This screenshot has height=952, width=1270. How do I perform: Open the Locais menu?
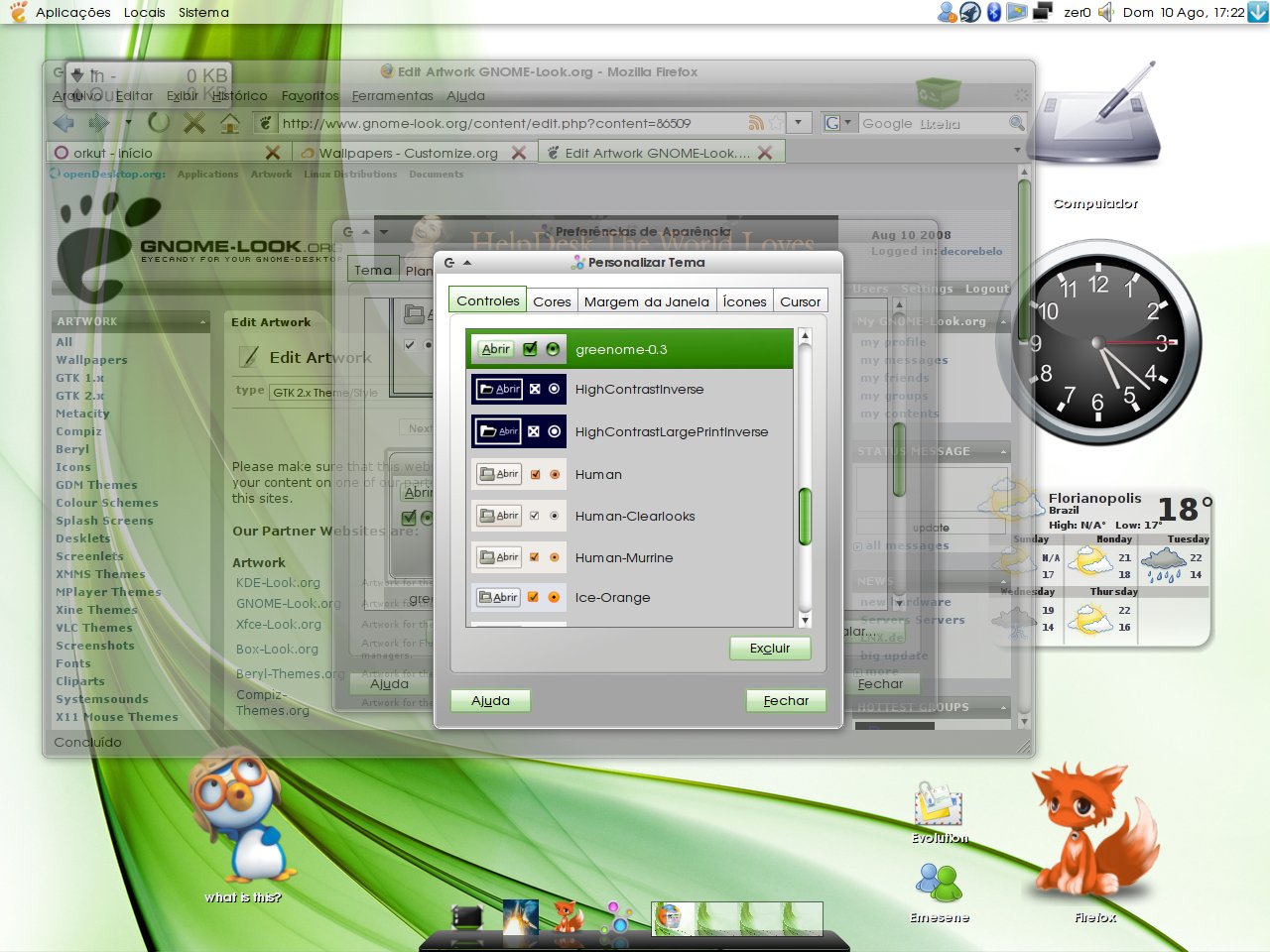point(145,13)
